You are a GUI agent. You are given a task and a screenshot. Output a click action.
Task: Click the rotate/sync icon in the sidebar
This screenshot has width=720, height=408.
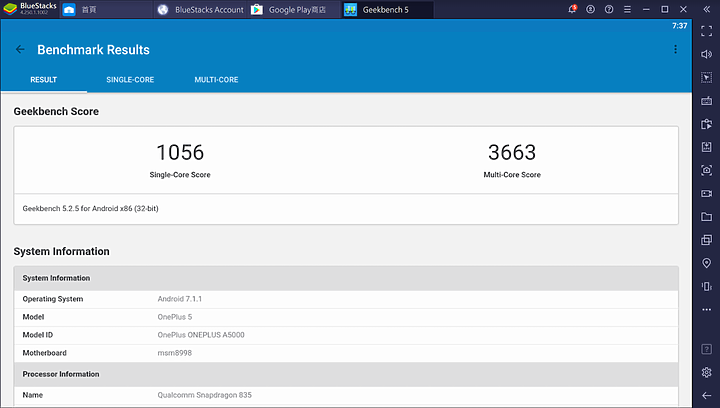click(706, 124)
